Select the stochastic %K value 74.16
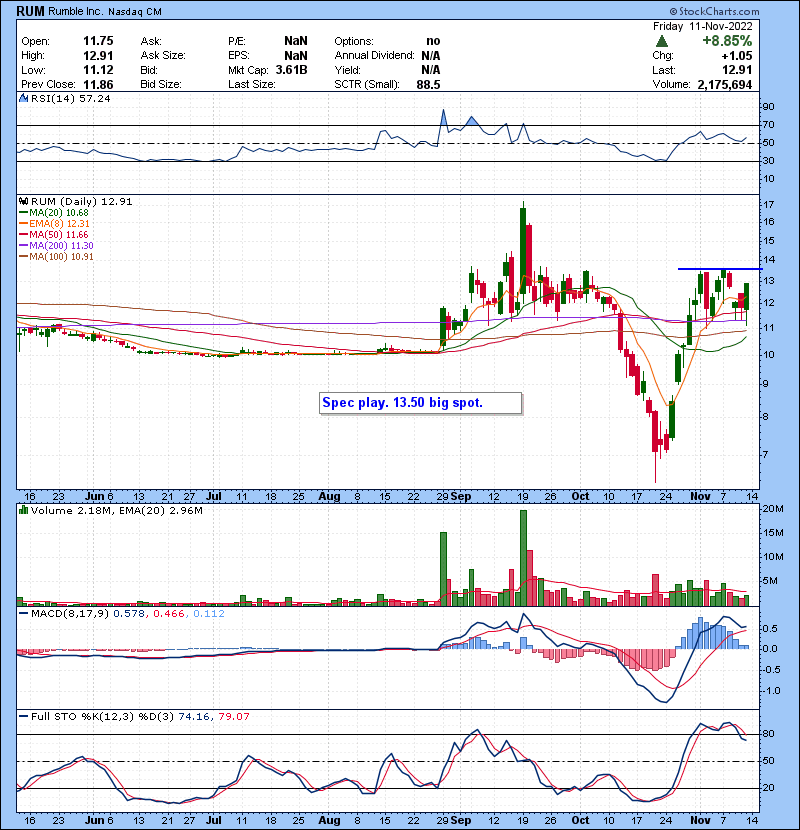Image resolution: width=800 pixels, height=830 pixels. pyautogui.click(x=194, y=717)
